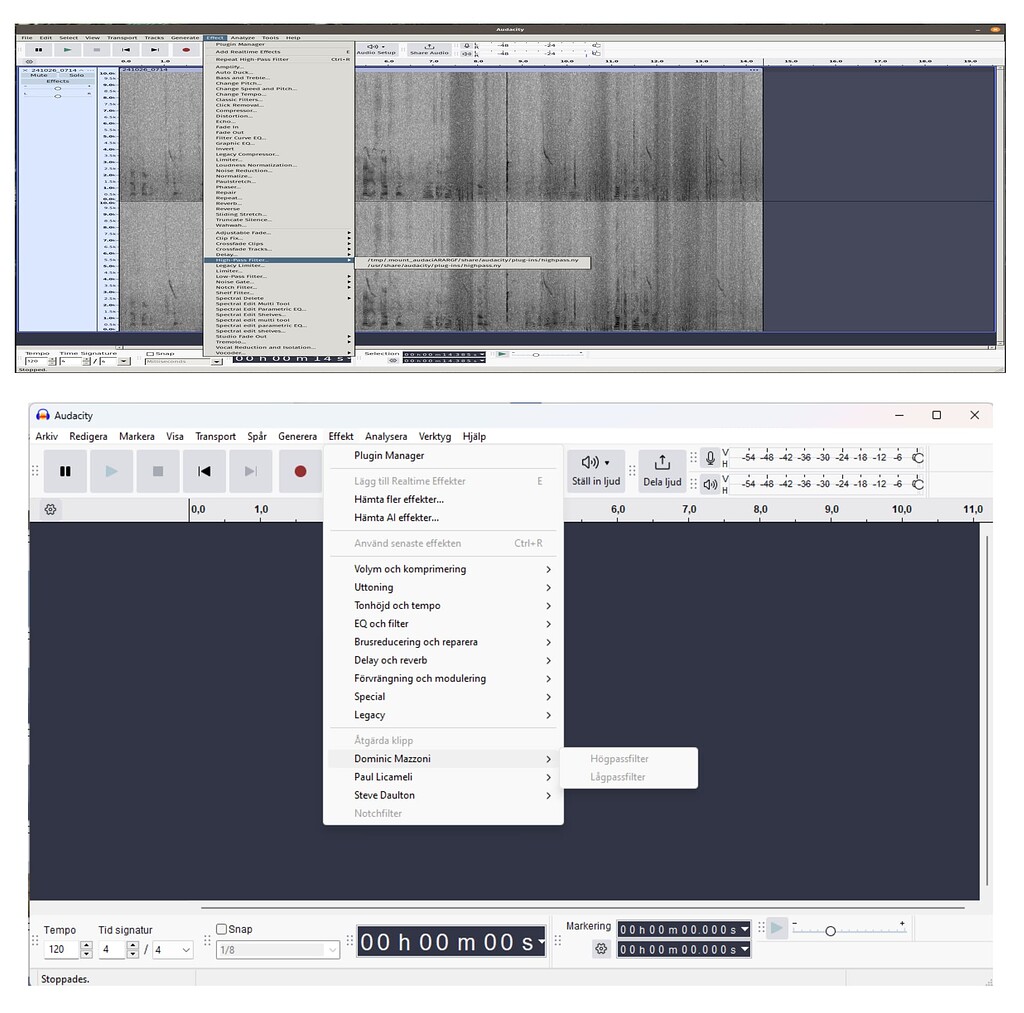Screen dimensions: 1024x1013
Task: Open Ställ in ljud audio setup
Action: click(x=596, y=471)
